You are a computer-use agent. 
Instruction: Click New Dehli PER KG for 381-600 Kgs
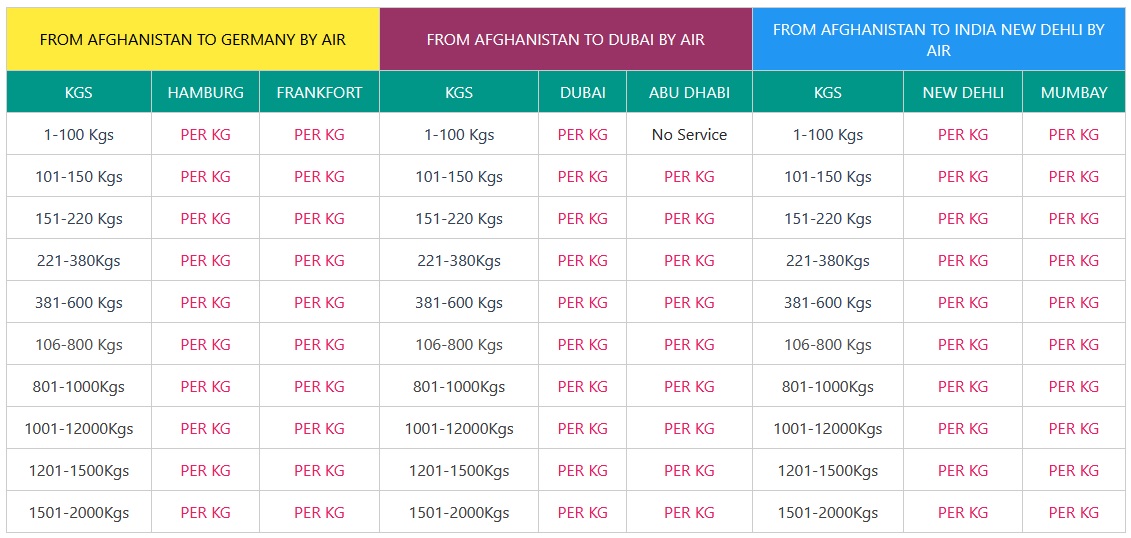pos(962,303)
